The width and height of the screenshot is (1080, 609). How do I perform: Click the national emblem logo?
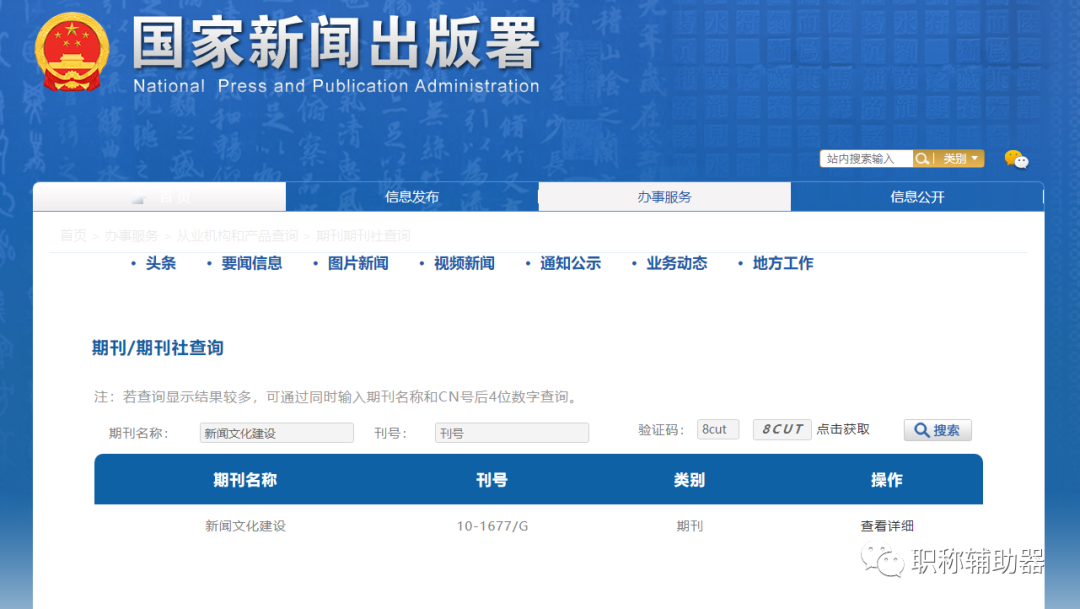click(x=71, y=50)
